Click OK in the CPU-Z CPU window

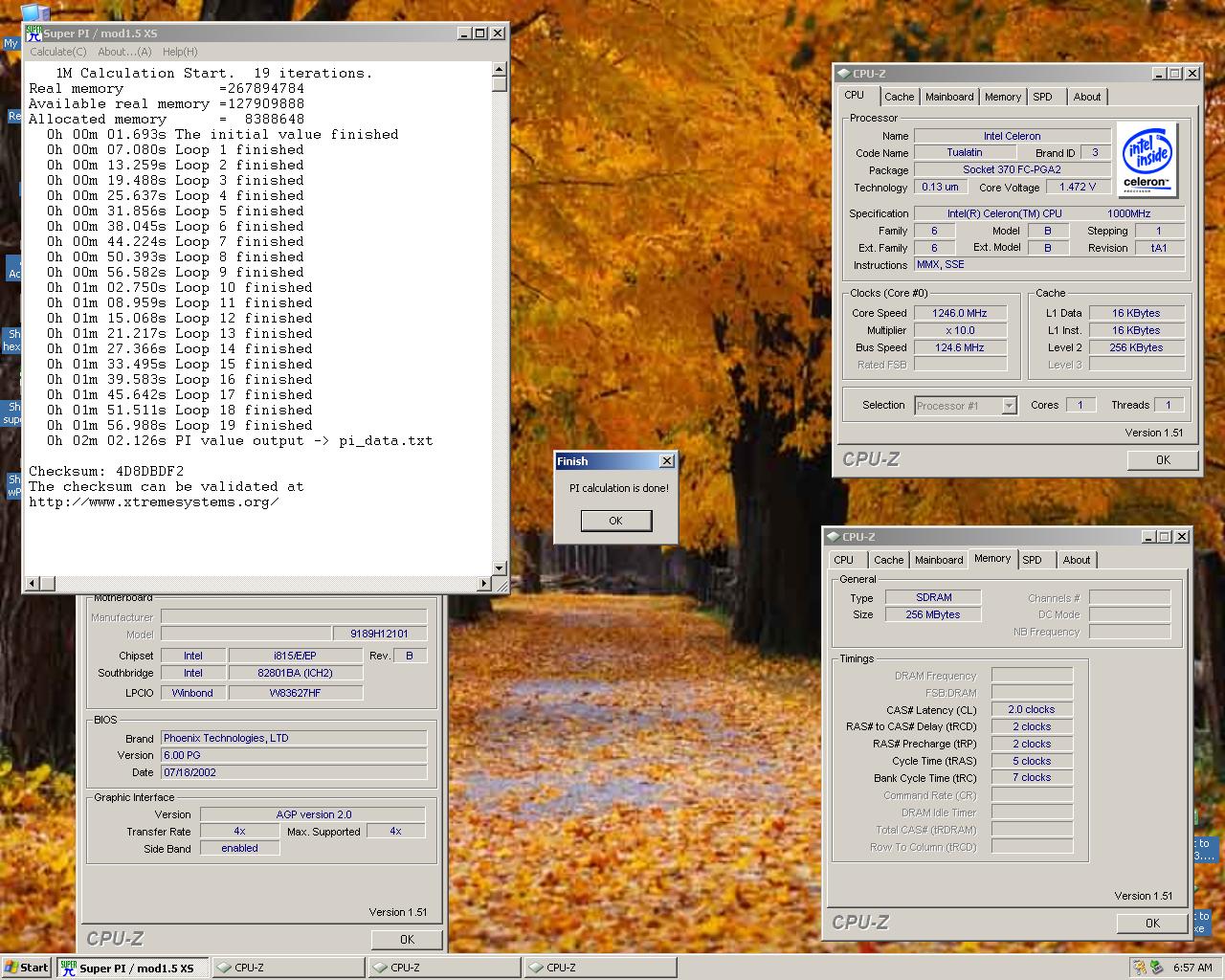tap(1163, 460)
